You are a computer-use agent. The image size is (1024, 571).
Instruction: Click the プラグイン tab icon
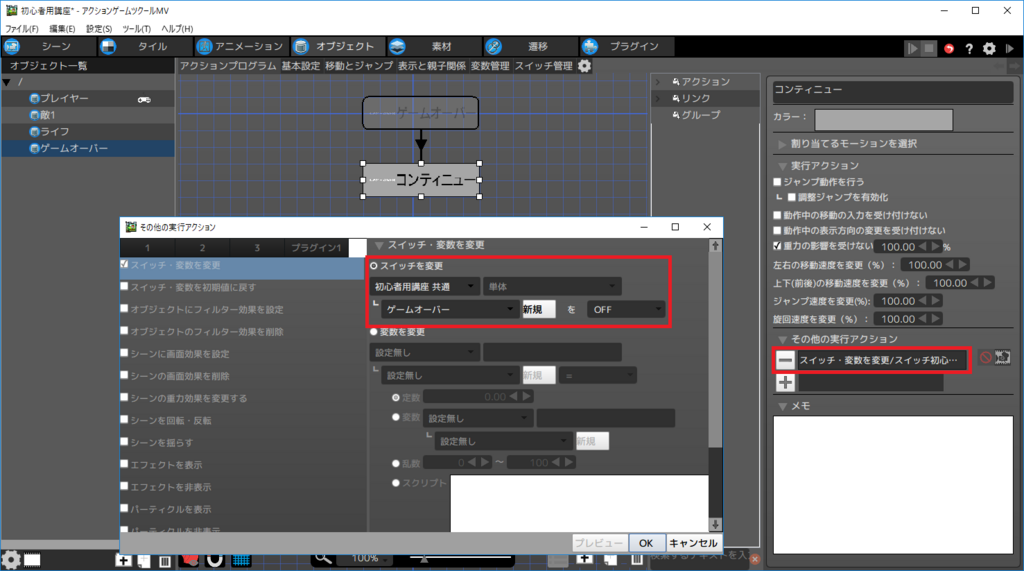pyautogui.click(x=590, y=46)
